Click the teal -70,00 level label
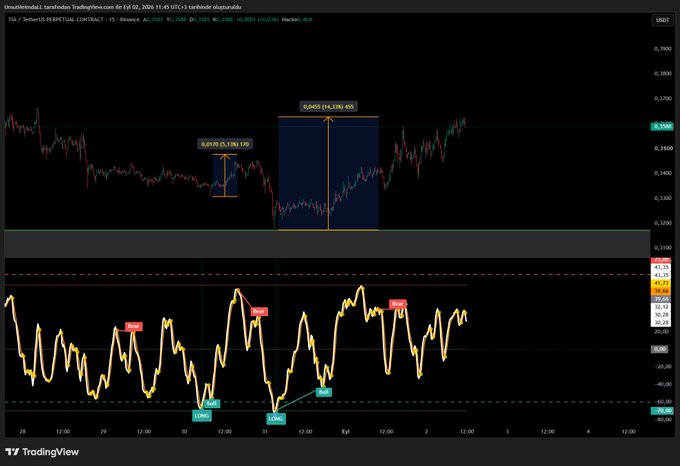Viewport: 680px width, 466px height. (662, 411)
